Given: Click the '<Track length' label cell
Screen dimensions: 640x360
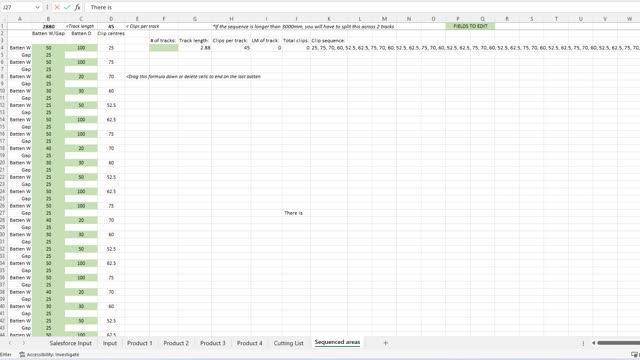Looking at the screenshot, I should coord(81,26).
